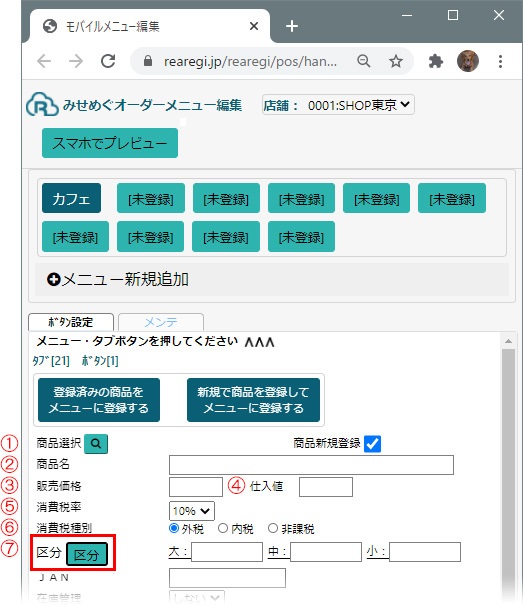Click the ボタン[1] label text

(x=100, y=361)
